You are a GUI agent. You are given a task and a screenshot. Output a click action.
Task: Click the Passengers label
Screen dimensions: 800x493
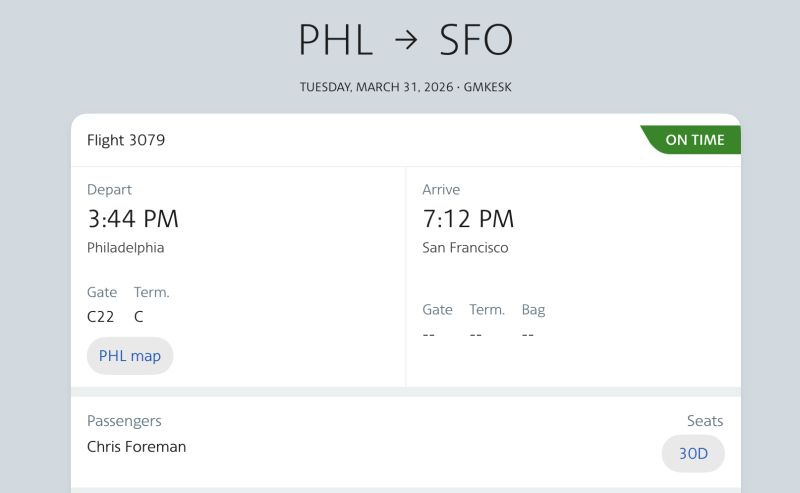[124, 421]
